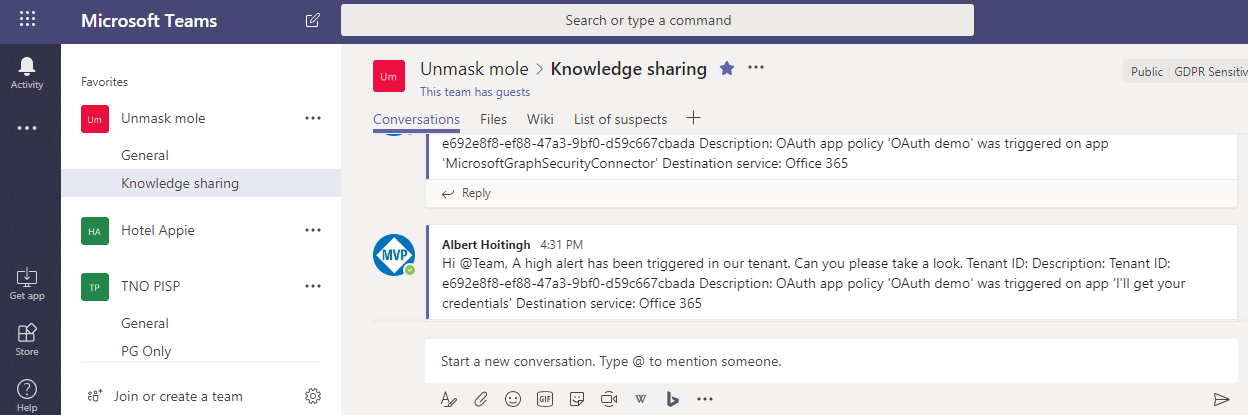Switch to the Files tab
Image resolution: width=1248 pixels, height=415 pixels.
[x=493, y=119]
